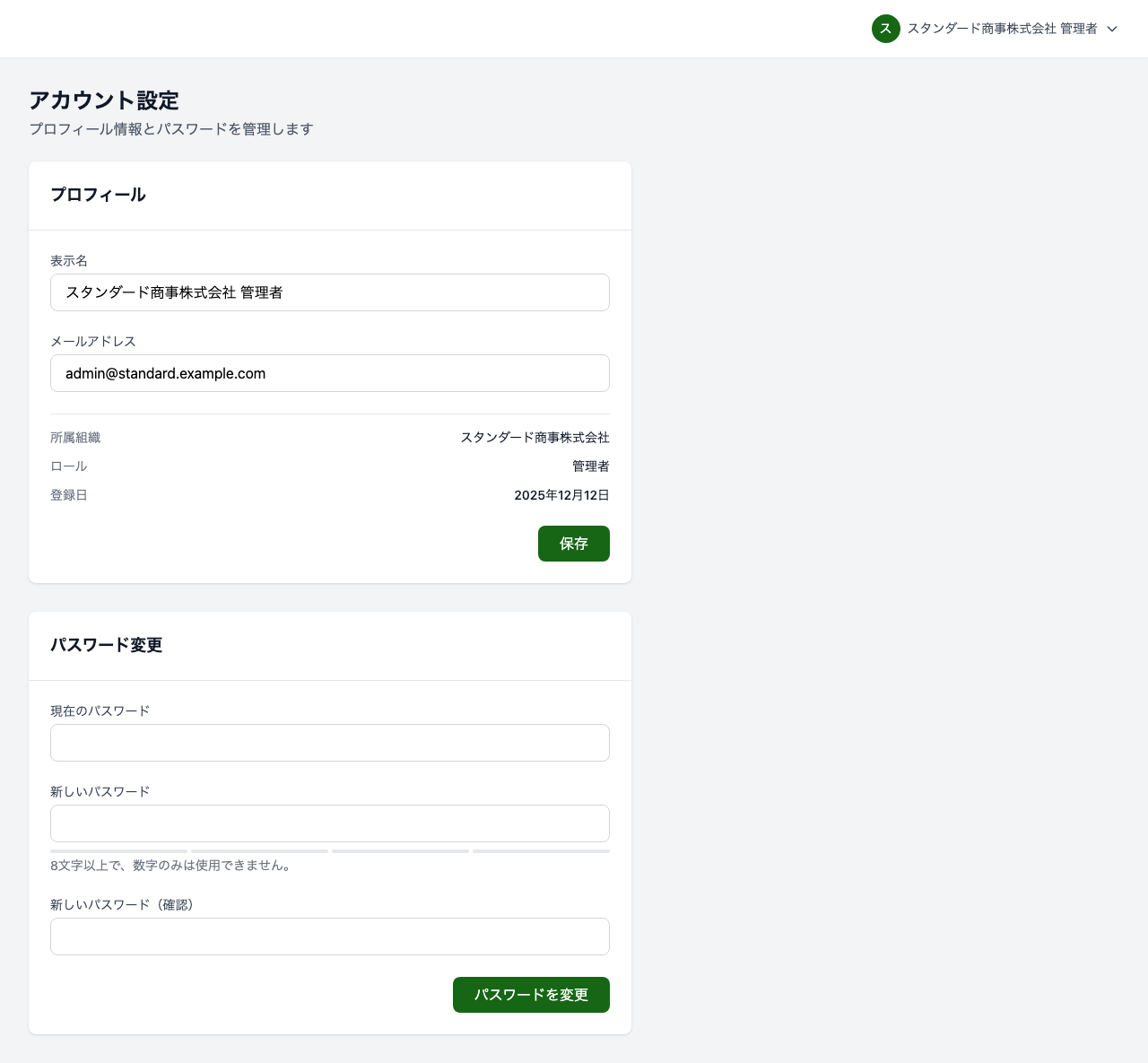Click the first password strength meter bar
Image resolution: width=1148 pixels, height=1063 pixels.
(x=118, y=851)
